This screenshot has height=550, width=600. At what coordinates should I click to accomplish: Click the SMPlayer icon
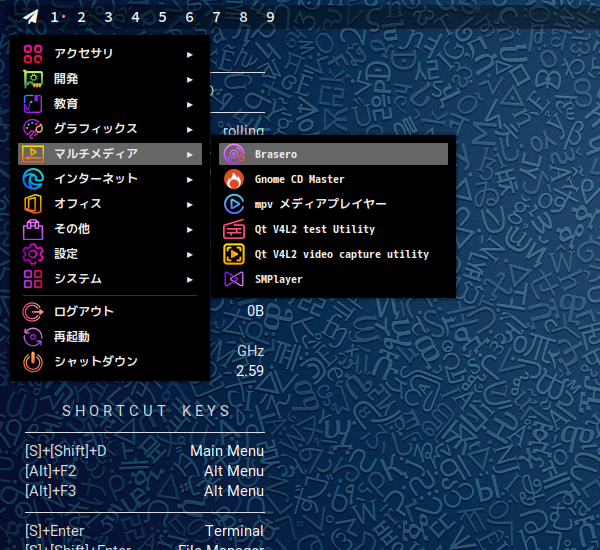234,279
